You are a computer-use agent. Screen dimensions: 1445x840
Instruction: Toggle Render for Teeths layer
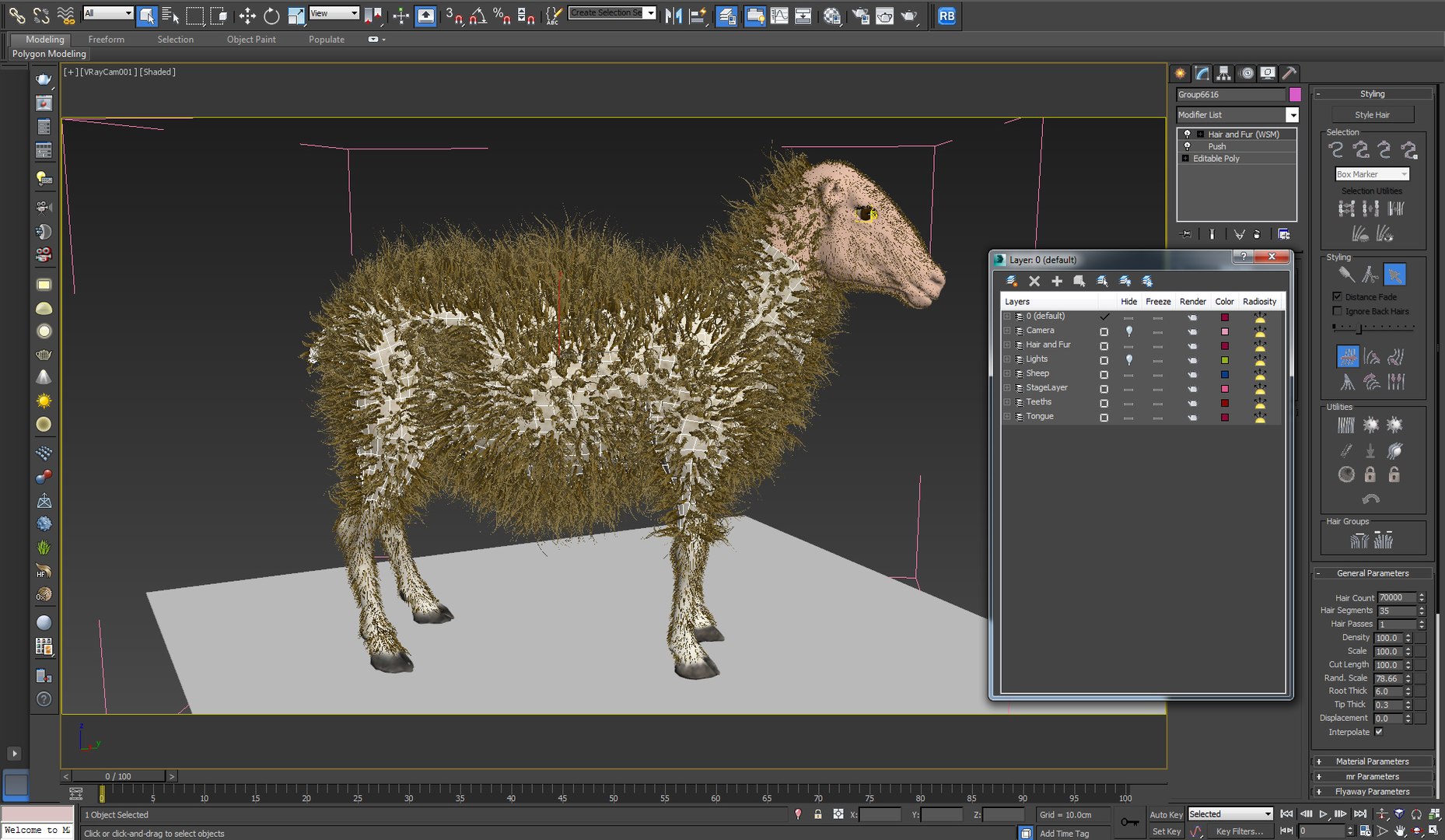(x=1192, y=403)
